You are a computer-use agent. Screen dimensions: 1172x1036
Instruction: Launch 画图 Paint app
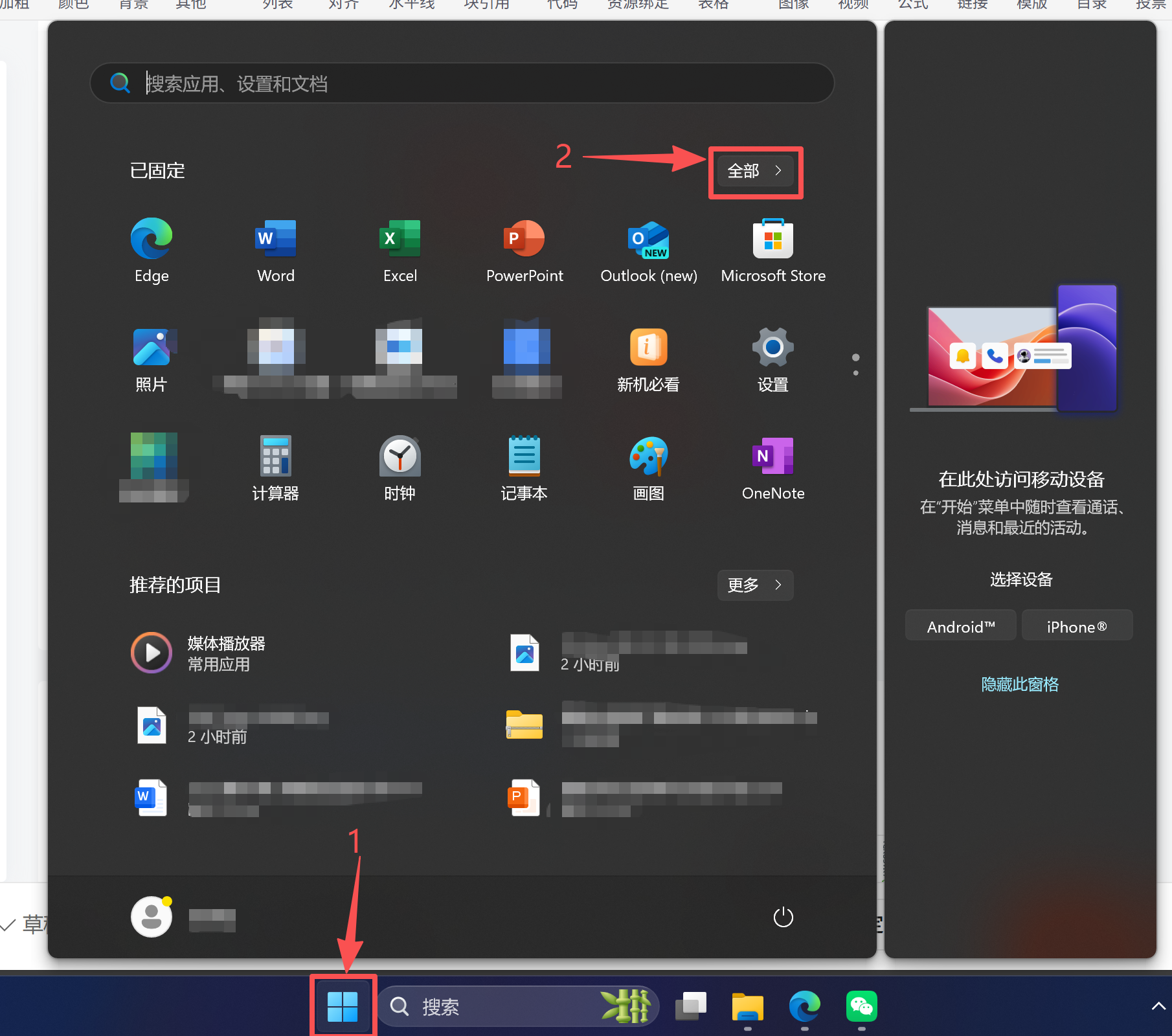649,468
